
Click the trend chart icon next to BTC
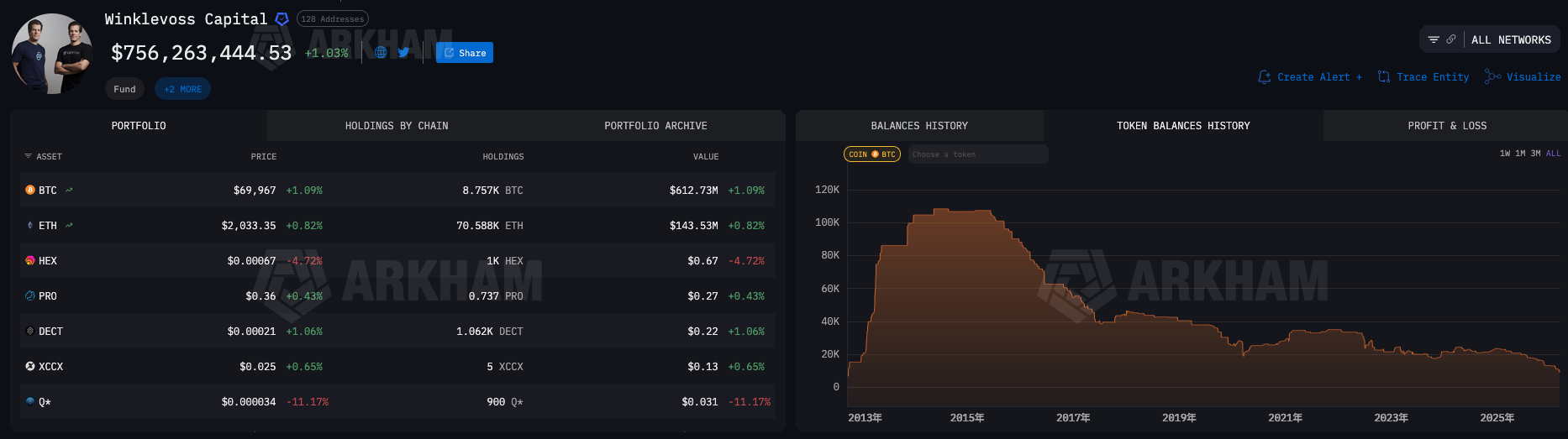[x=69, y=191]
